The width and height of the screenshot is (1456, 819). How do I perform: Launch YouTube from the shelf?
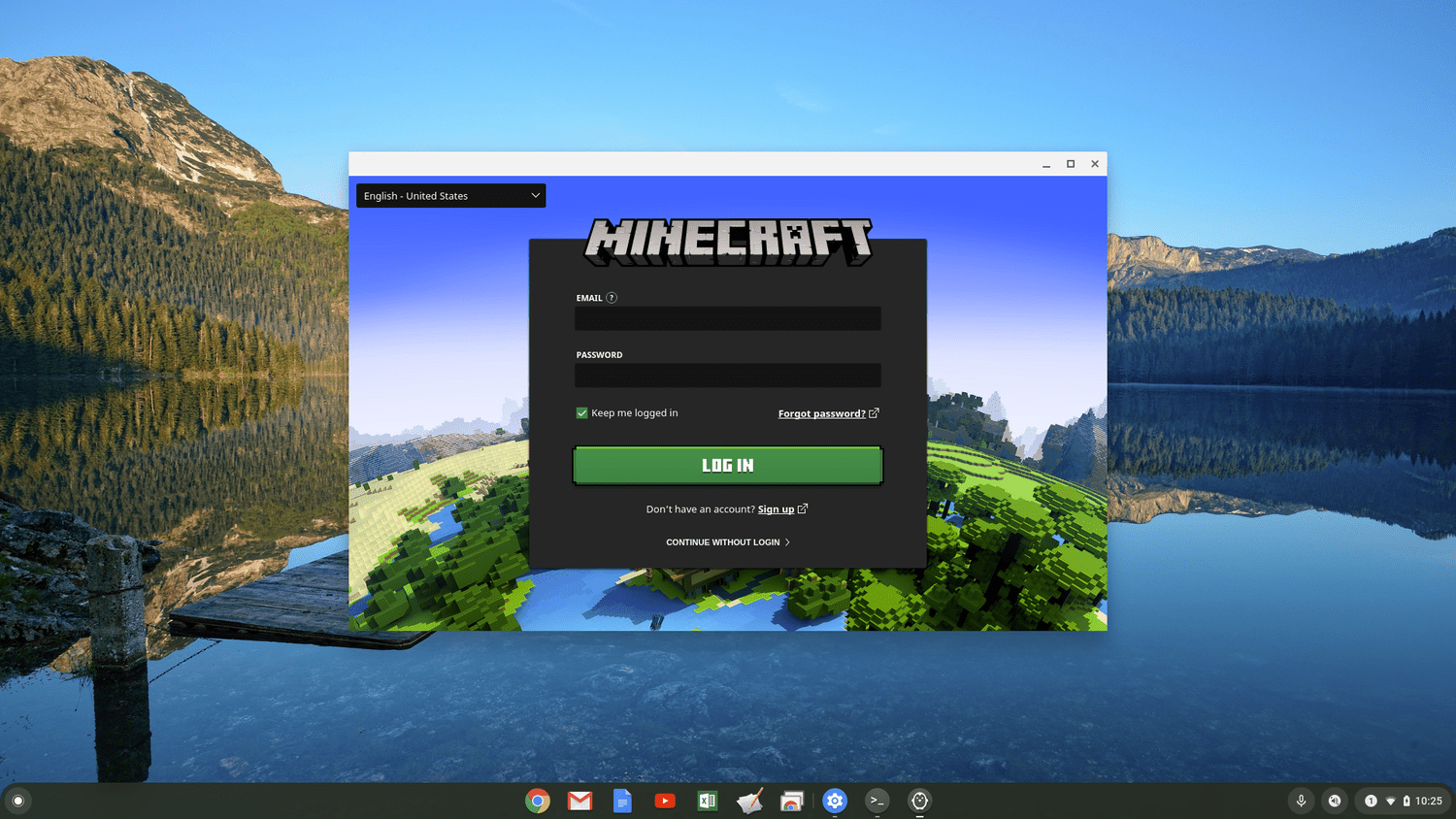(665, 801)
